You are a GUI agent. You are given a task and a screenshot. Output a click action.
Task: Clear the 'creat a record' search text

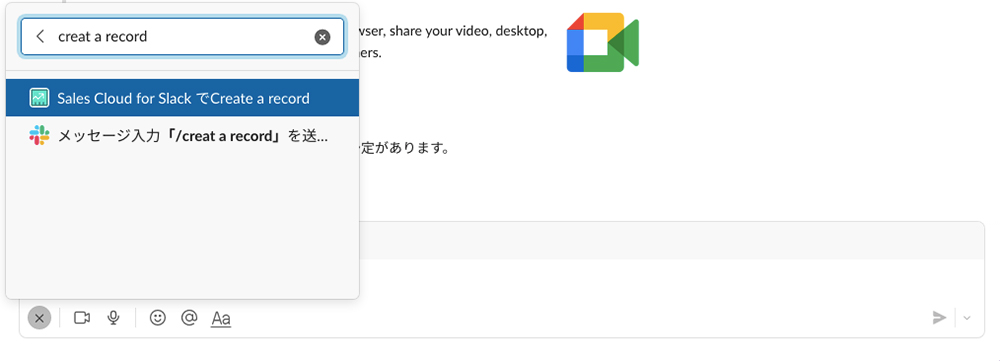[x=323, y=37]
